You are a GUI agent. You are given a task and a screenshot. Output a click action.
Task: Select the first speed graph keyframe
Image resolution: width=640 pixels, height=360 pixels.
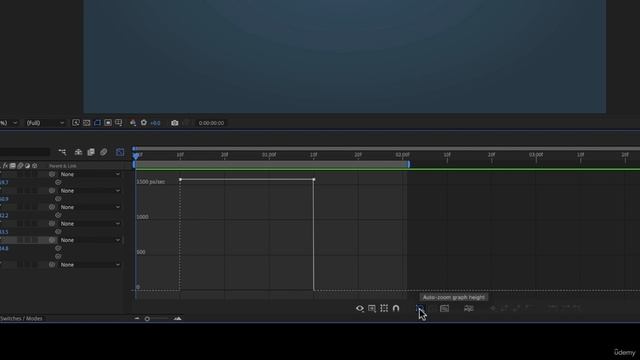coord(180,179)
